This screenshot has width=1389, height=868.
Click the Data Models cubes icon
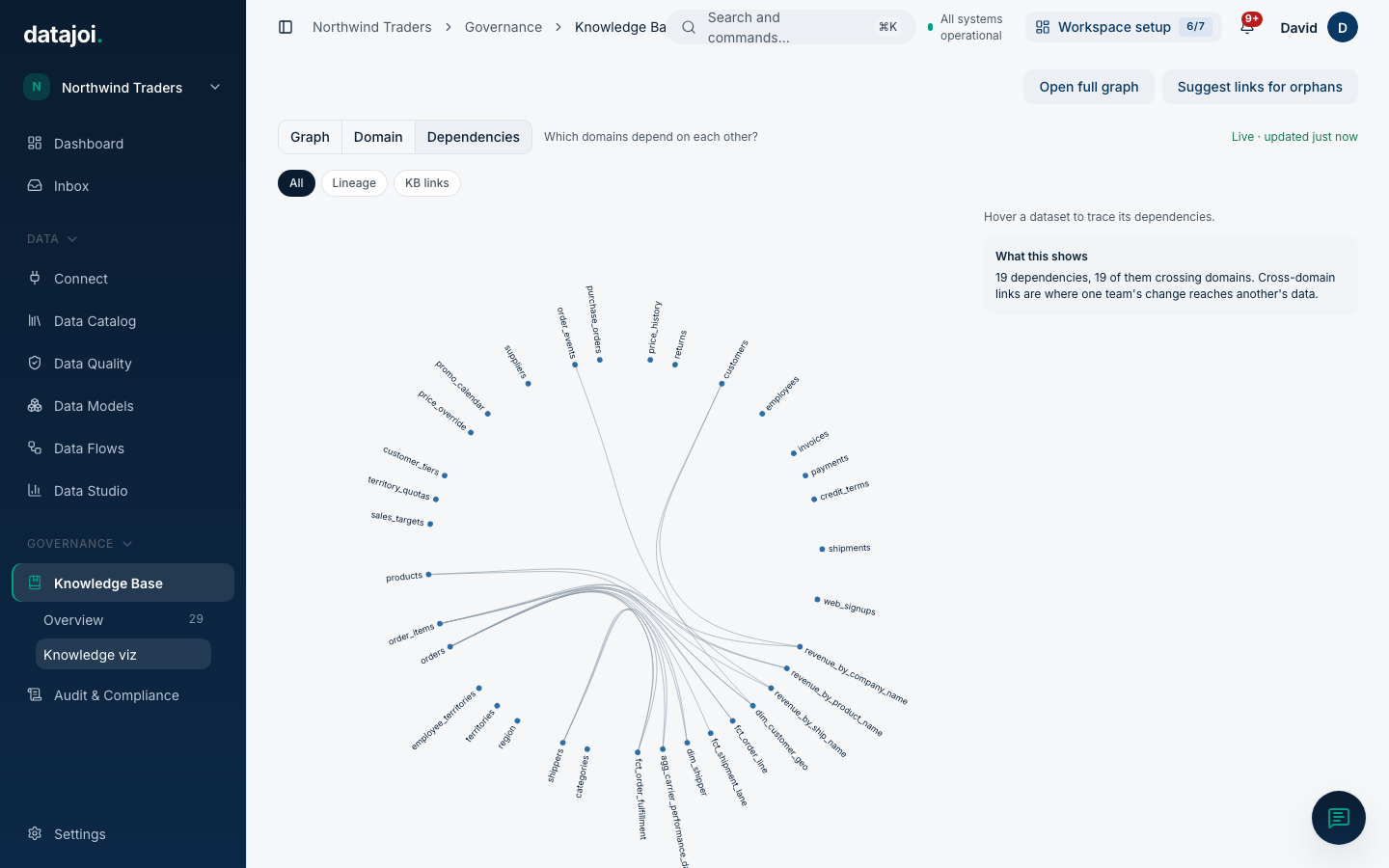point(35,405)
